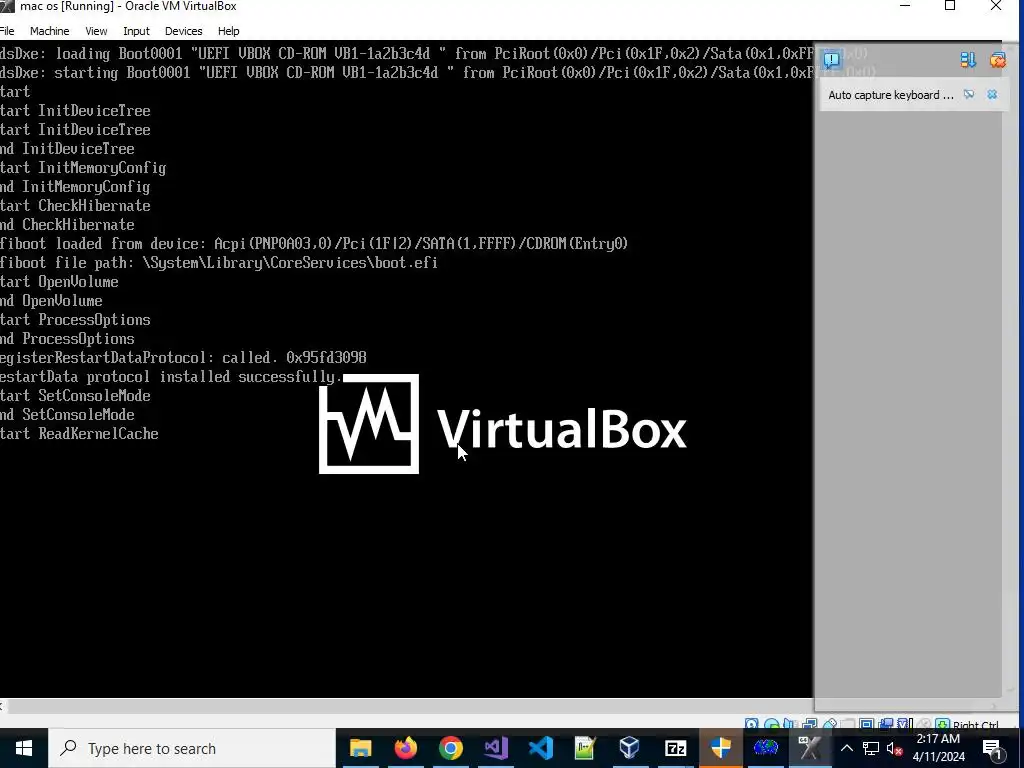The width and height of the screenshot is (1024, 768).
Task: Select the running mac os VM taskbar icon
Action: [x=810, y=748]
